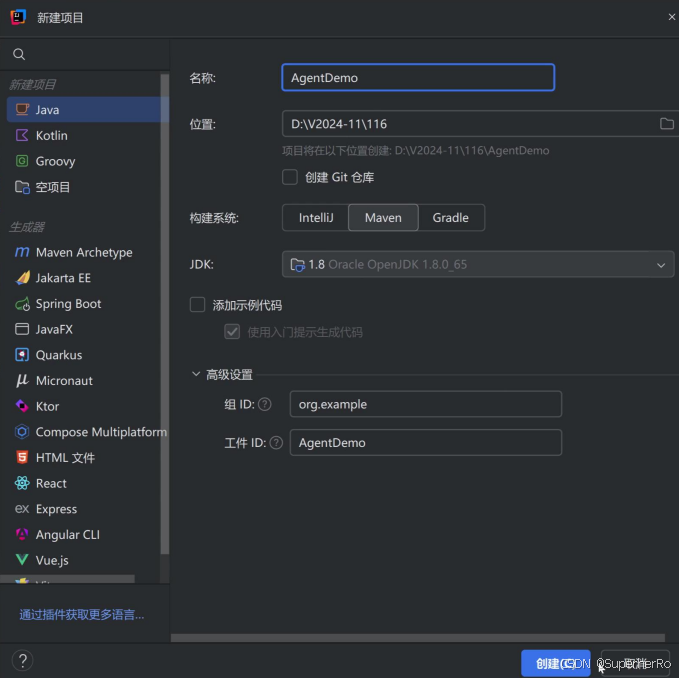Choose IntelliJ build system
This screenshot has width=679, height=678.
click(316, 217)
